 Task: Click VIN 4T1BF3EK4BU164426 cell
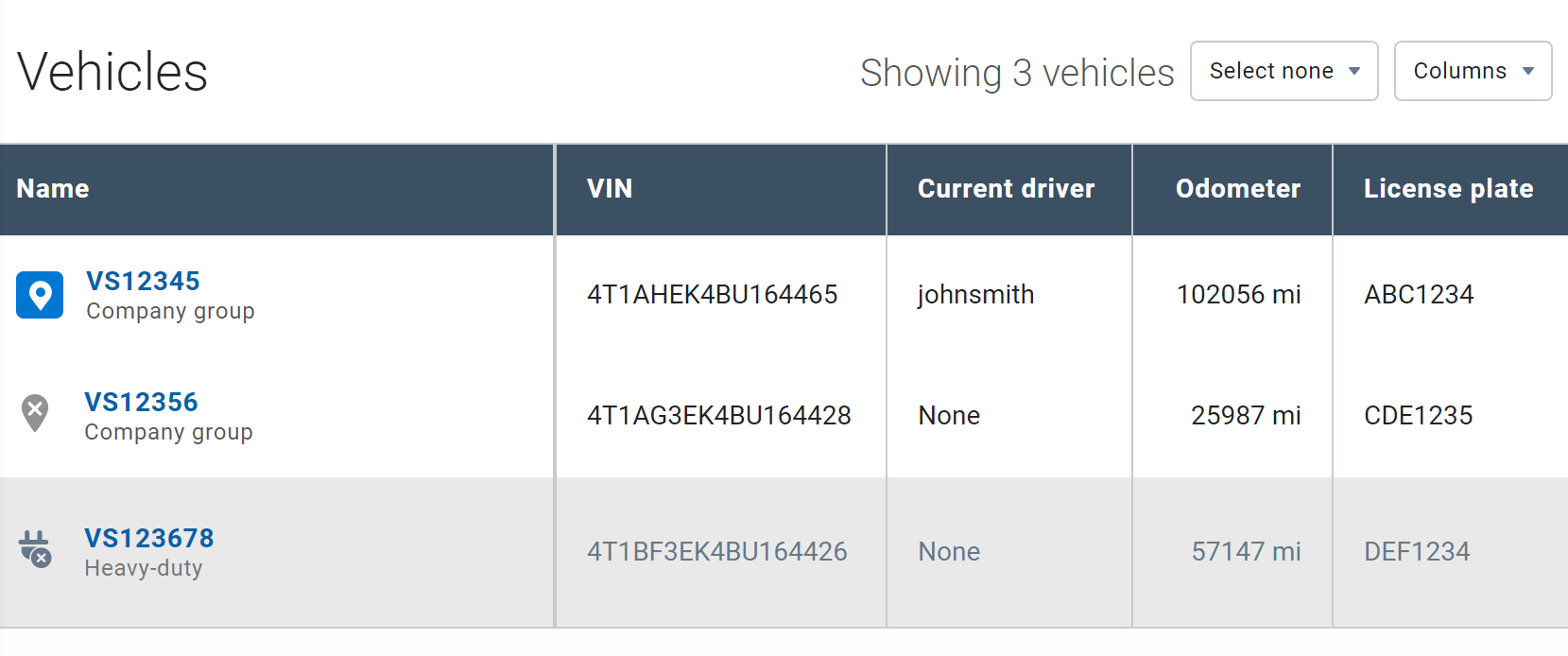716,552
